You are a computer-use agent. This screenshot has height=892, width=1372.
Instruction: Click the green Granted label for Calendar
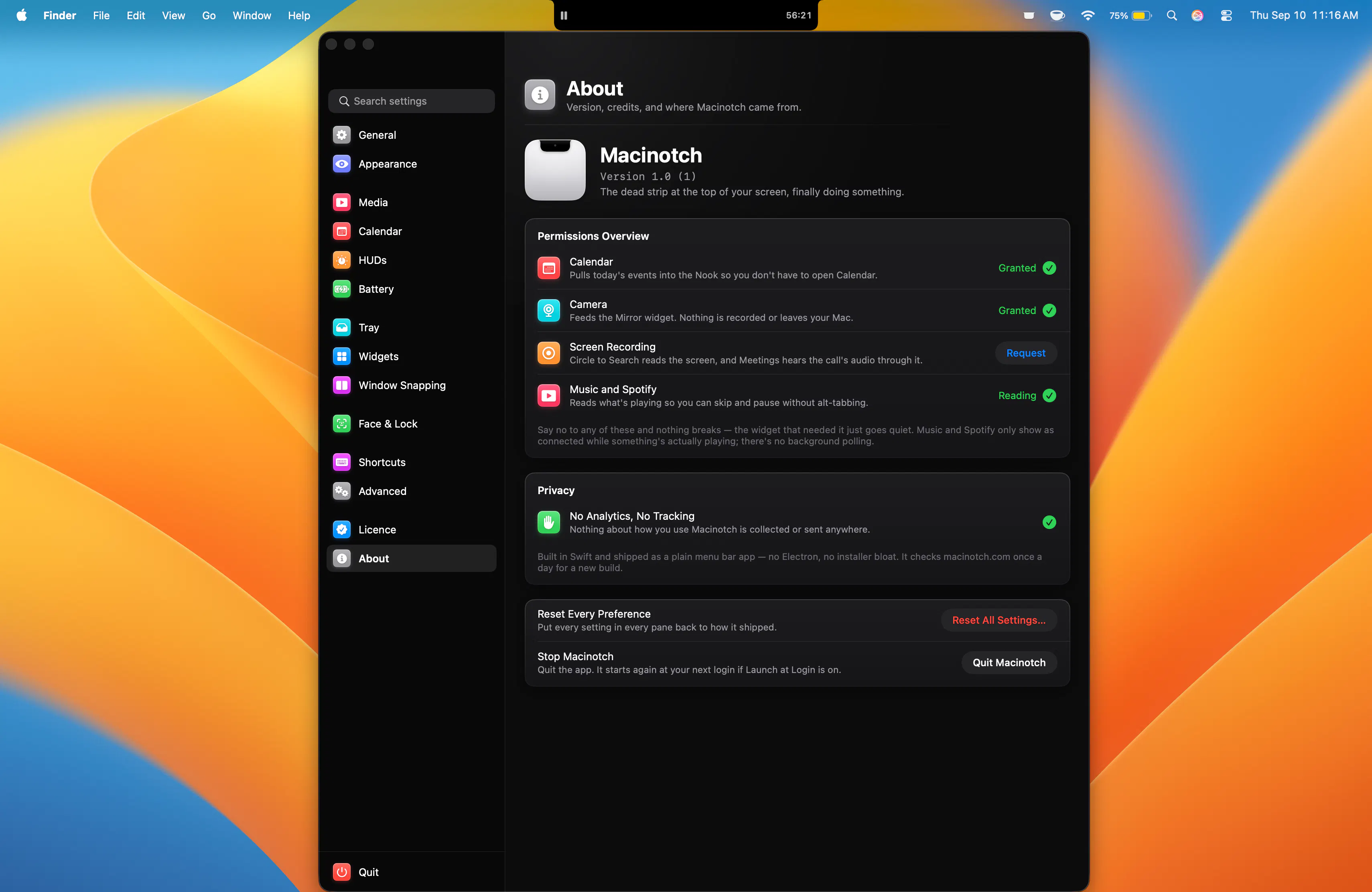click(x=1017, y=268)
